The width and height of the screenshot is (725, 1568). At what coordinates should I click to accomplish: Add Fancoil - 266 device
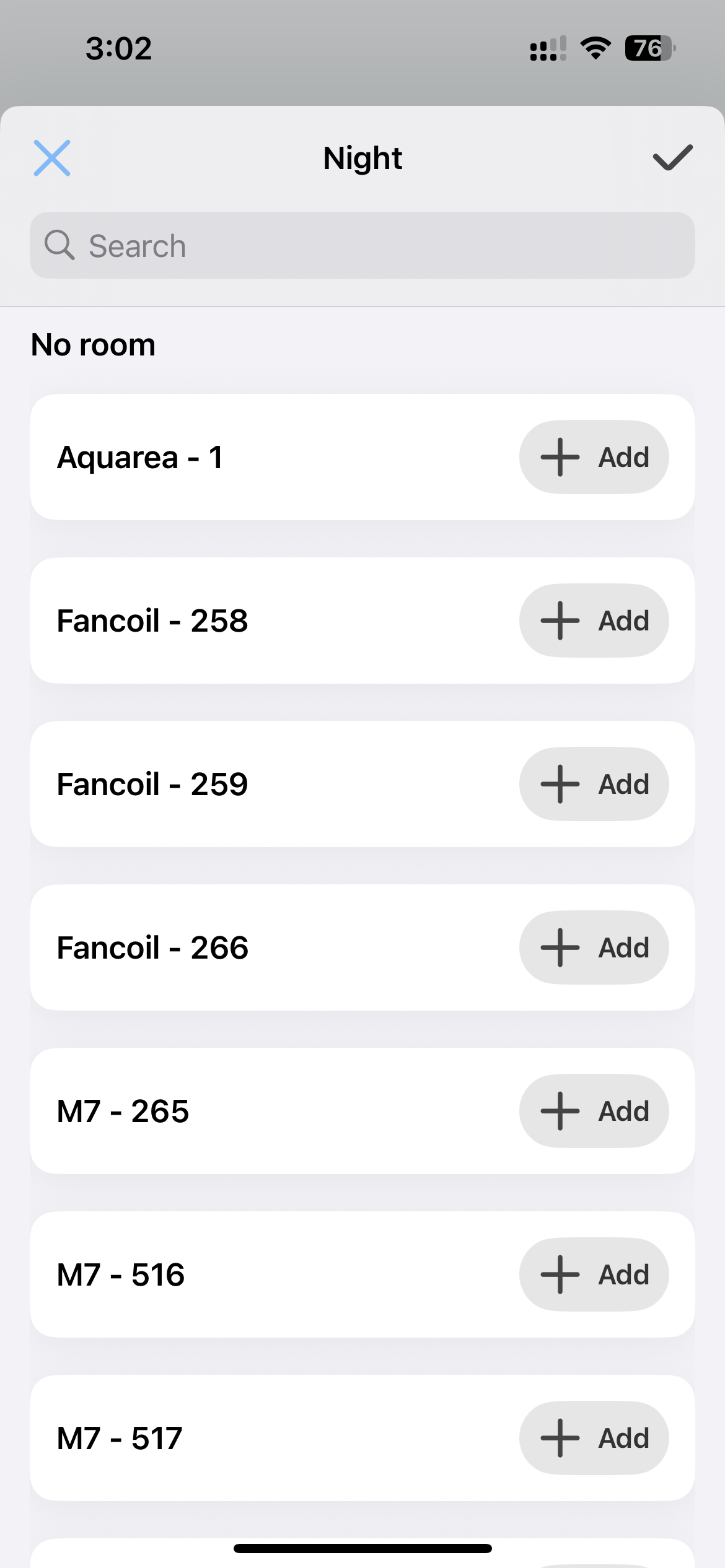click(x=594, y=948)
